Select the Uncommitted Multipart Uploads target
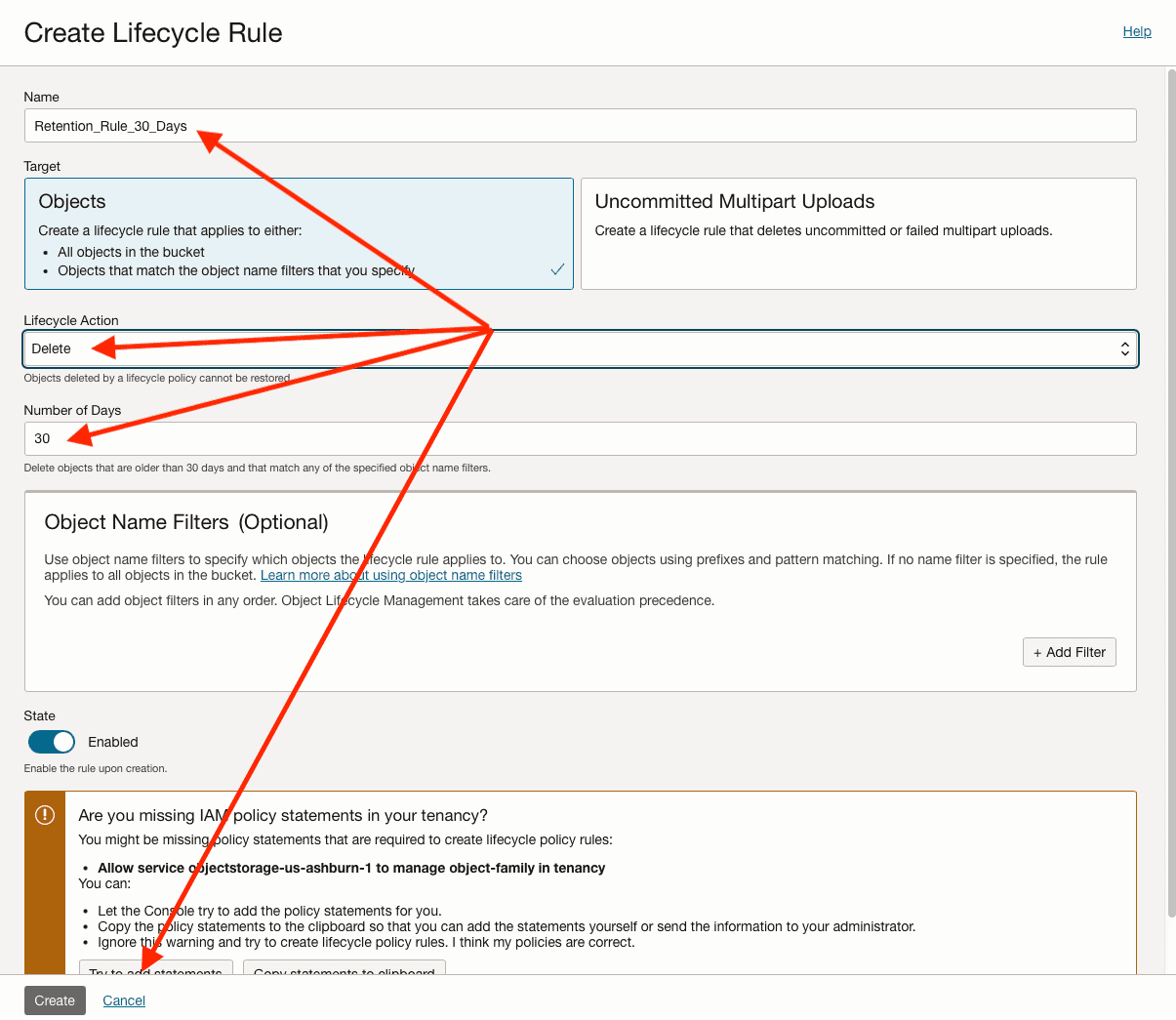This screenshot has height=1020, width=1176. pyautogui.click(x=857, y=233)
